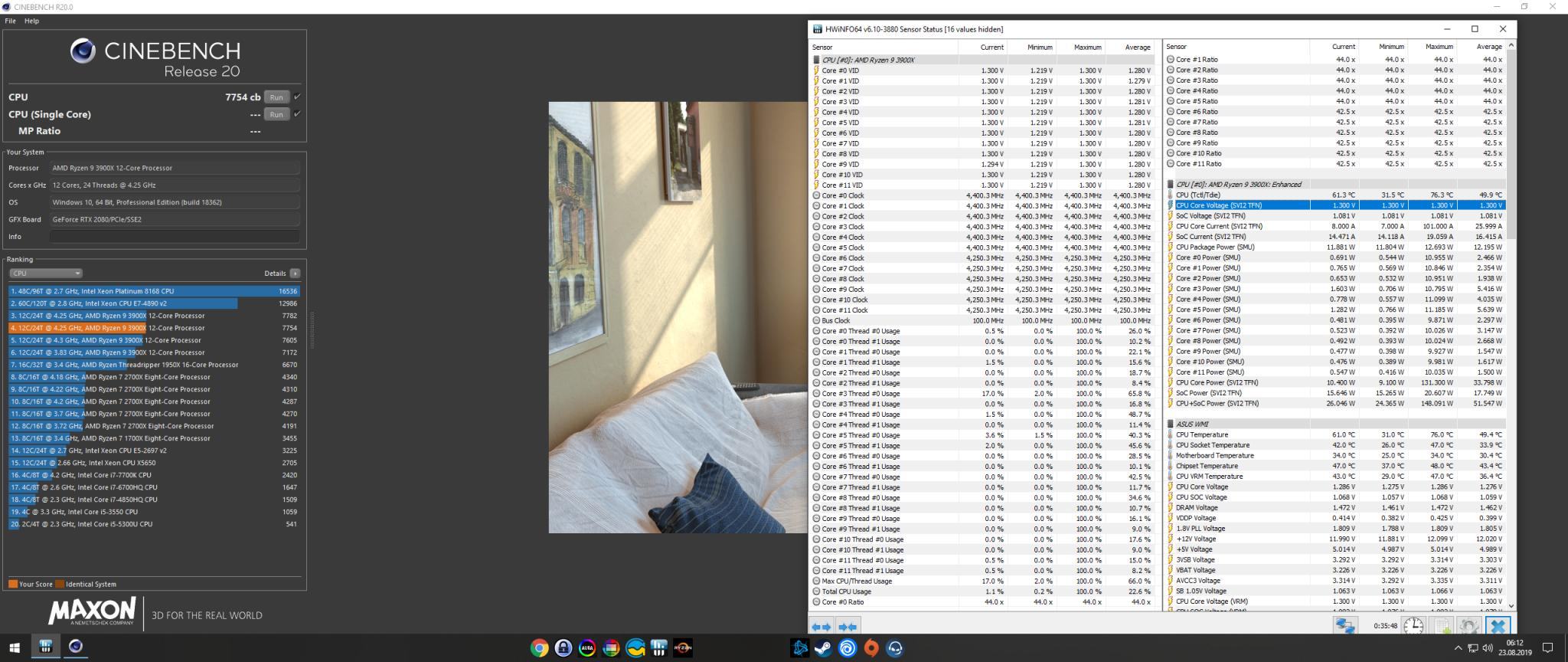
Task: Select the orange 7754 score ranking row
Action: click(154, 328)
